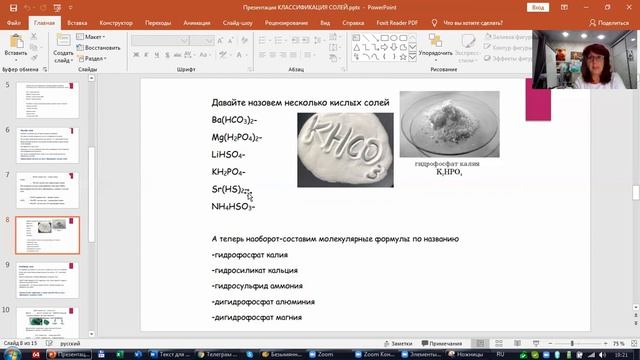Open the font size combo box
Image resolution: width=640 pixels, height=360 pixels.
(202, 40)
